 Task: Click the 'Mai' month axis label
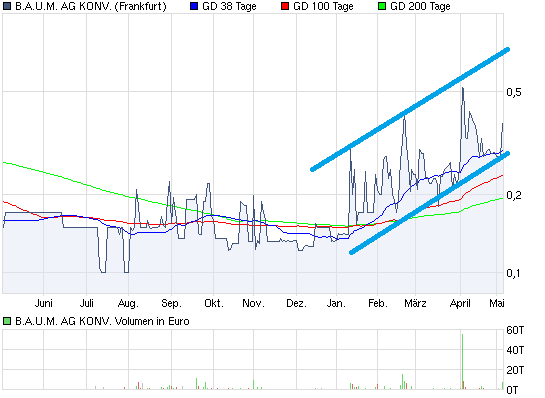point(497,303)
